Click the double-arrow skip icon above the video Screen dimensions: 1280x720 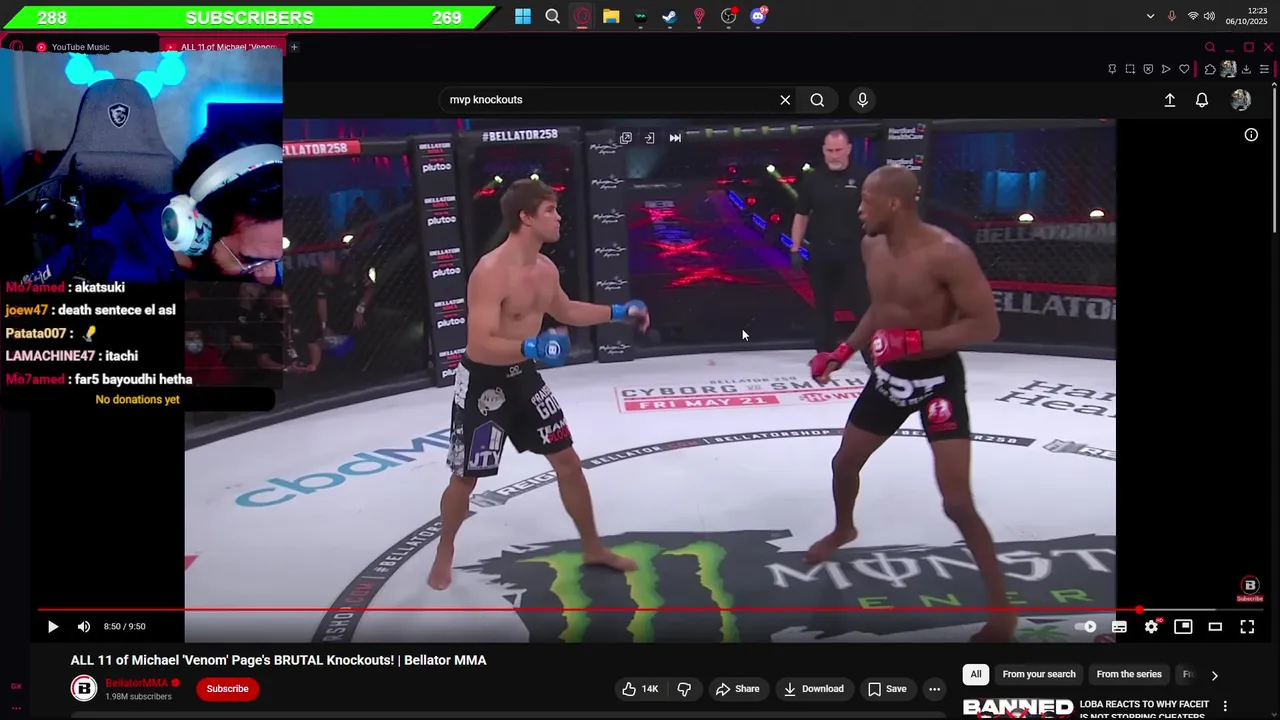tap(675, 138)
